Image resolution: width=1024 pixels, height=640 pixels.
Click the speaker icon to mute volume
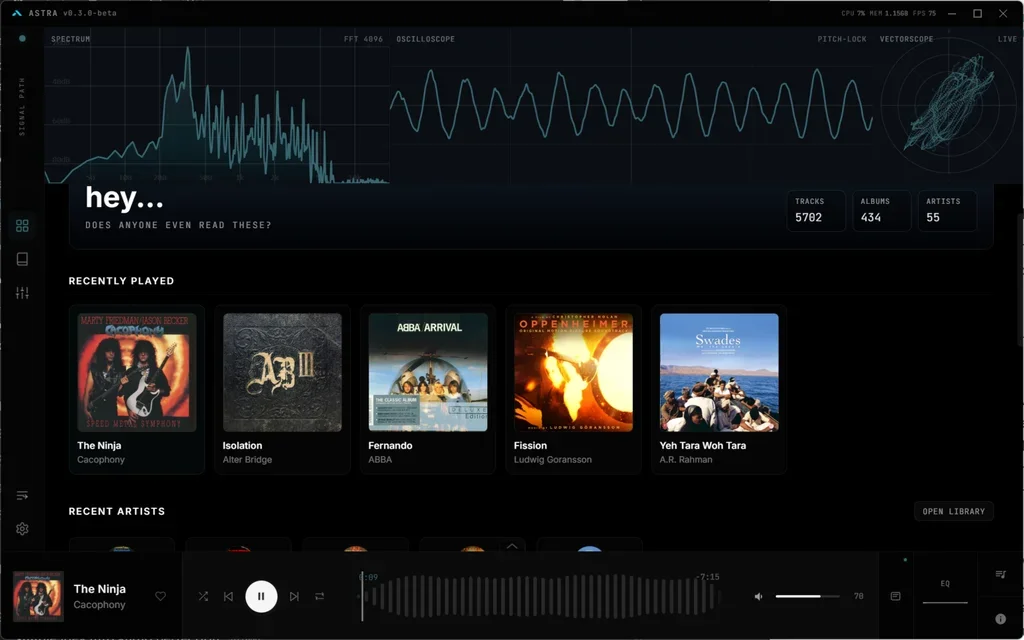[x=758, y=596]
